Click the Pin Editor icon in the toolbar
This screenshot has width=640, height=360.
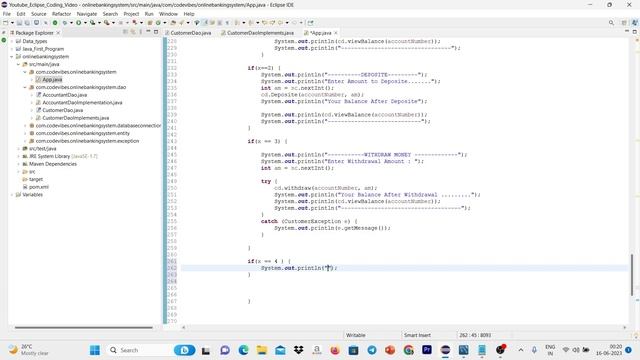tap(311, 23)
